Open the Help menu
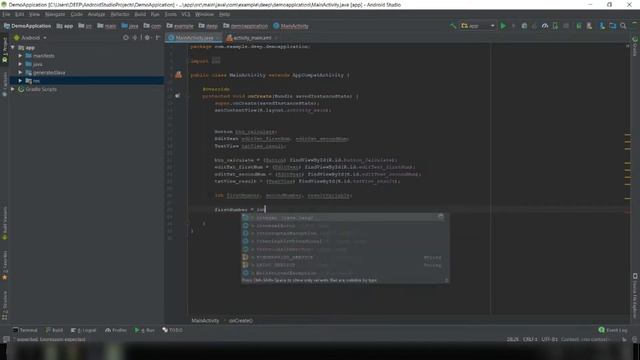The width and height of the screenshot is (640, 360). coord(224,14)
